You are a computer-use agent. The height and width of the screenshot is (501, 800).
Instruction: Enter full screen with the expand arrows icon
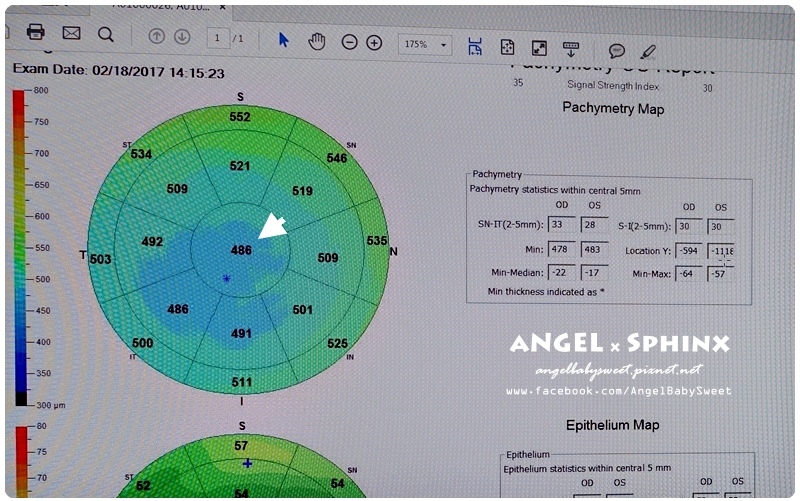539,48
